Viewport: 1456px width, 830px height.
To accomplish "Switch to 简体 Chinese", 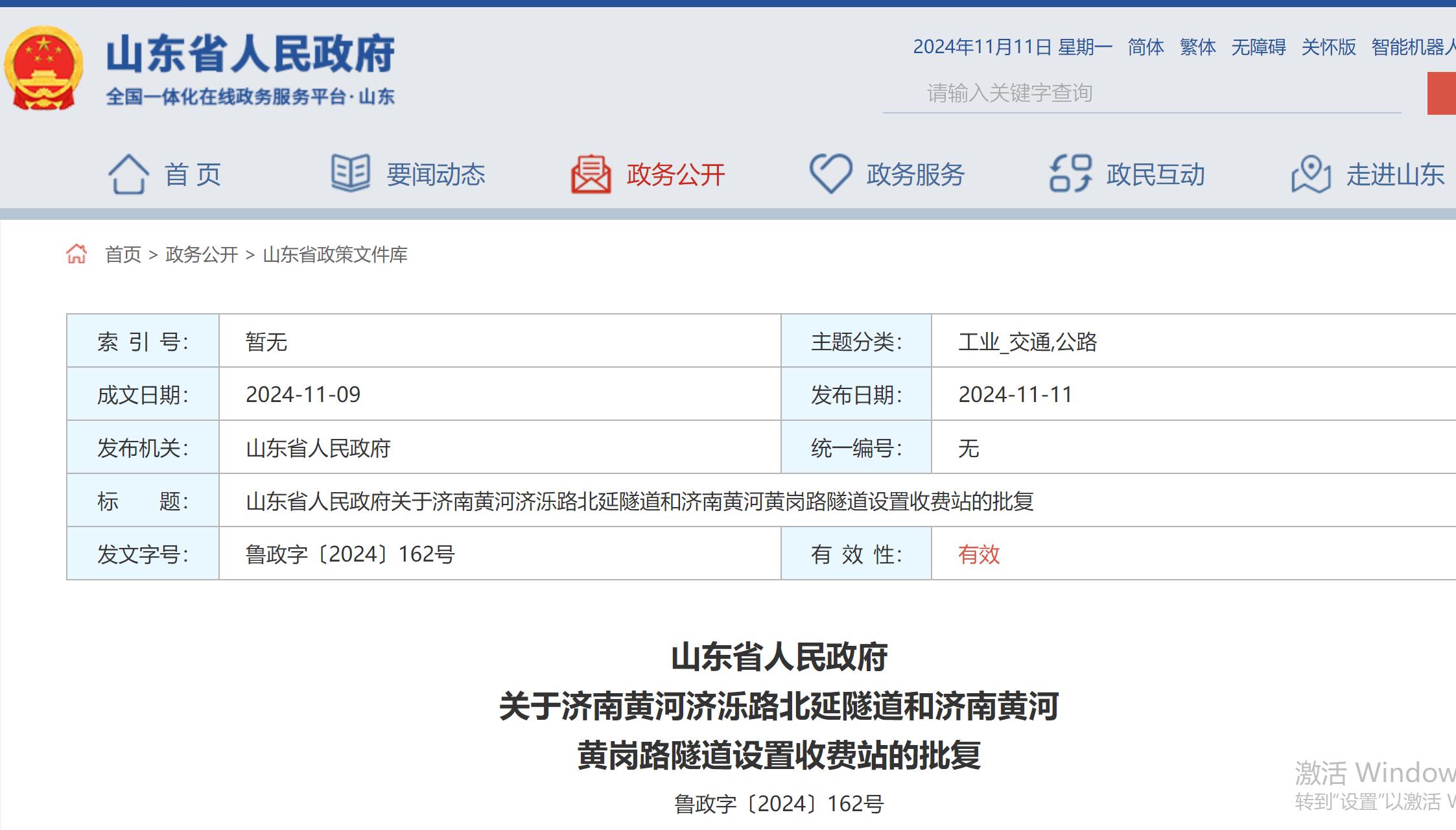I will click(x=1145, y=47).
